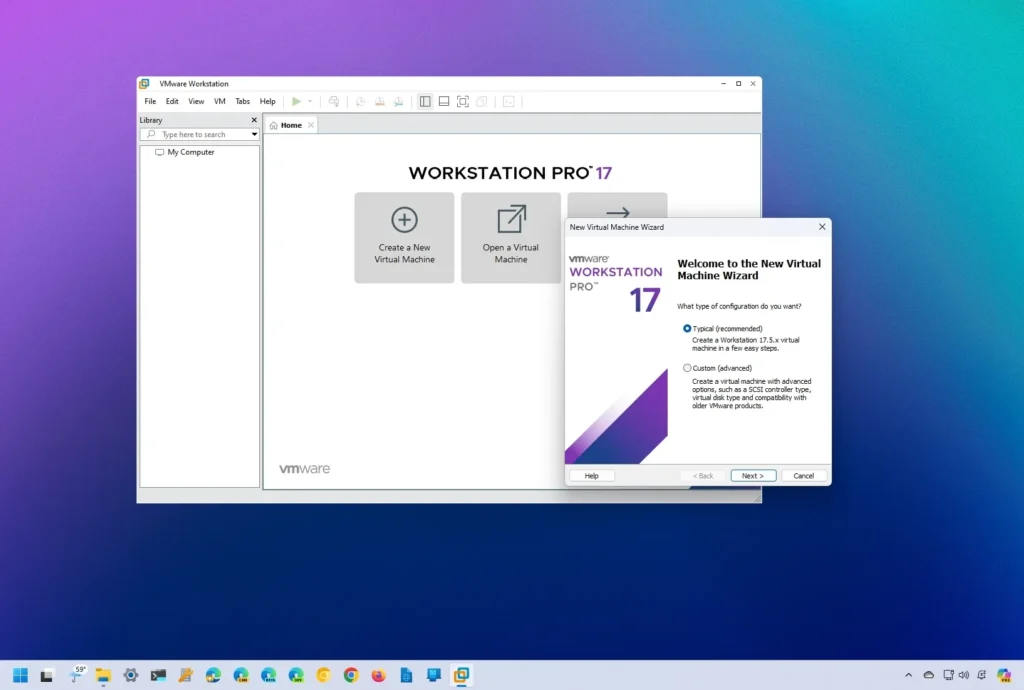
Task: Click the Open a Virtual Machine tile
Action: 511,238
